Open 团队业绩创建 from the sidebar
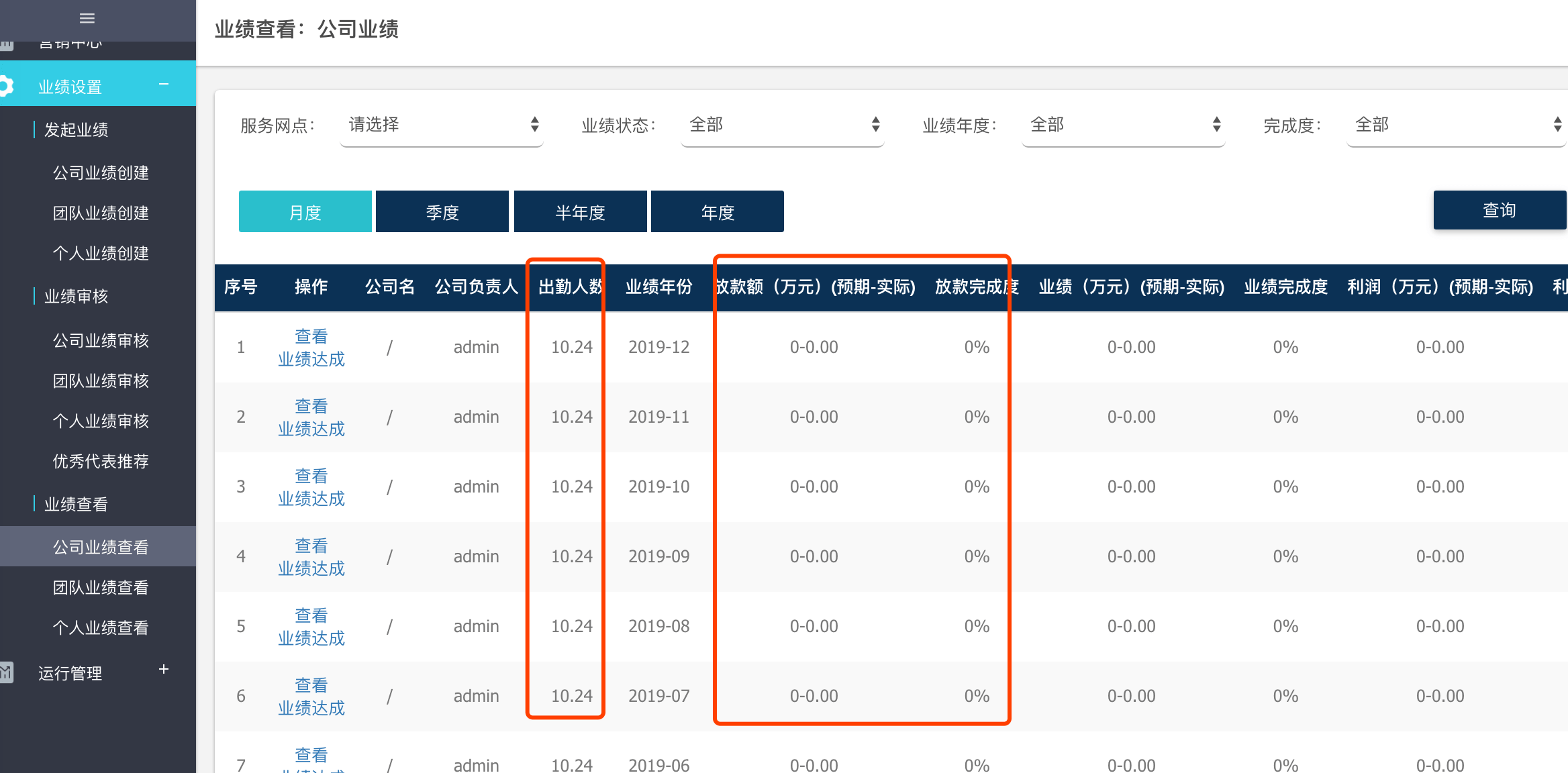The width and height of the screenshot is (1568, 773). (99, 213)
